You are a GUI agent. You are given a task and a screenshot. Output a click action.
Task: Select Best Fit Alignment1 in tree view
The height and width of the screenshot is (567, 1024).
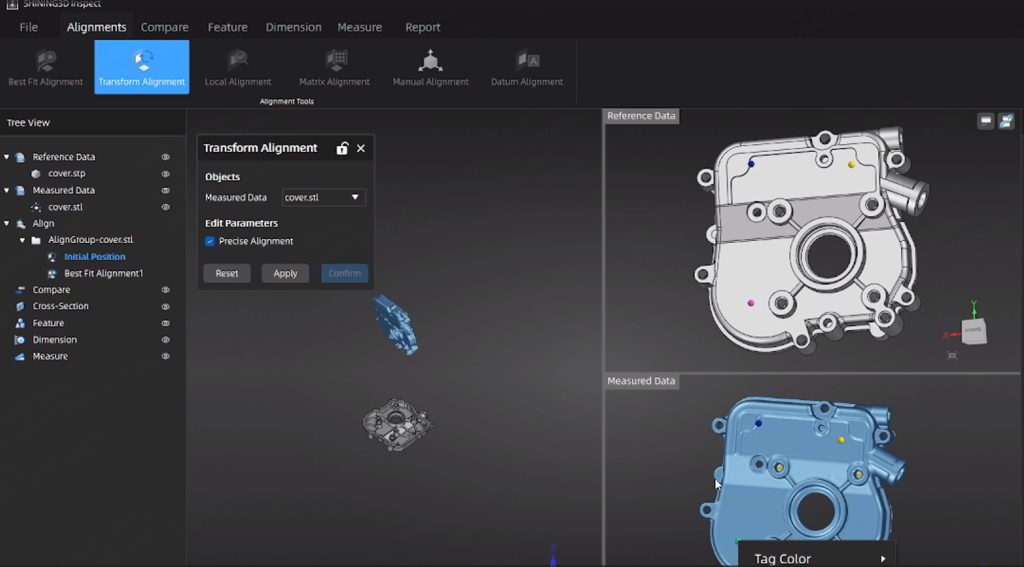coord(103,273)
